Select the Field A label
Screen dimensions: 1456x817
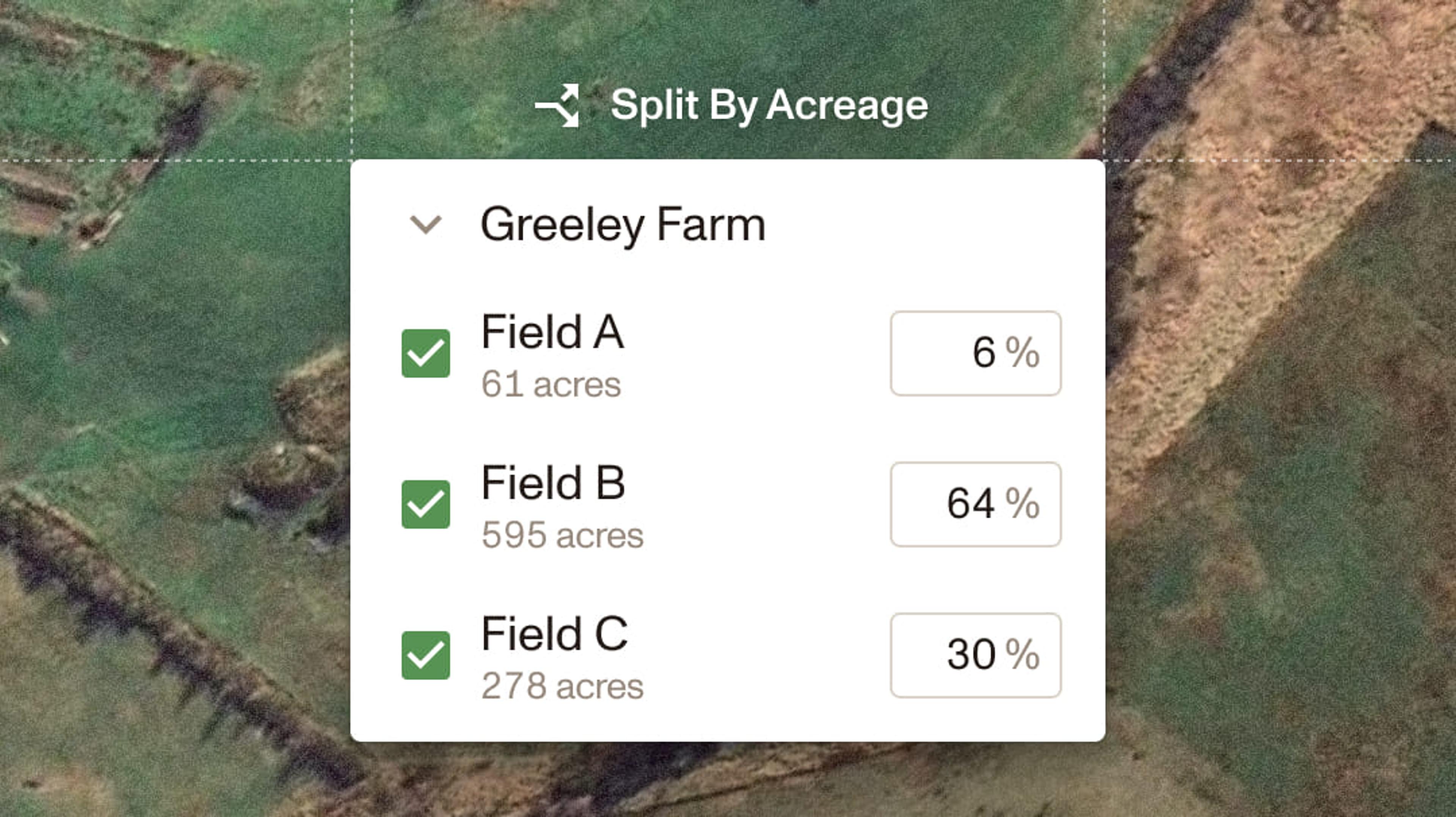tap(552, 332)
